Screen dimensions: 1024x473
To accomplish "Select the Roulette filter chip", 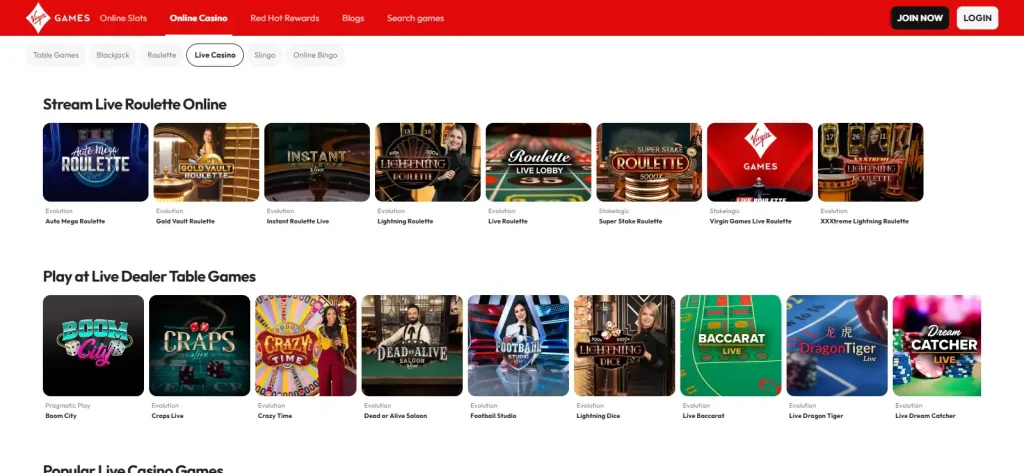I will coord(161,55).
